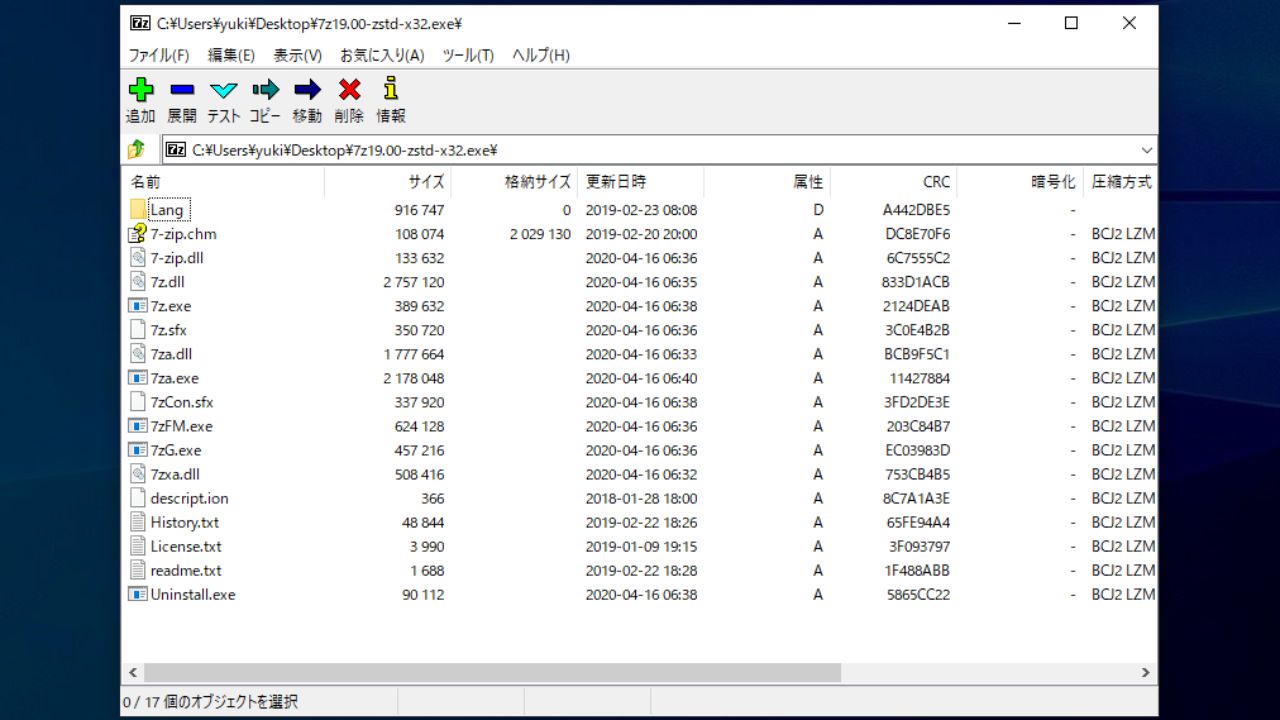Select the History.txt document icon
This screenshot has width=1280, height=720.
[138, 522]
